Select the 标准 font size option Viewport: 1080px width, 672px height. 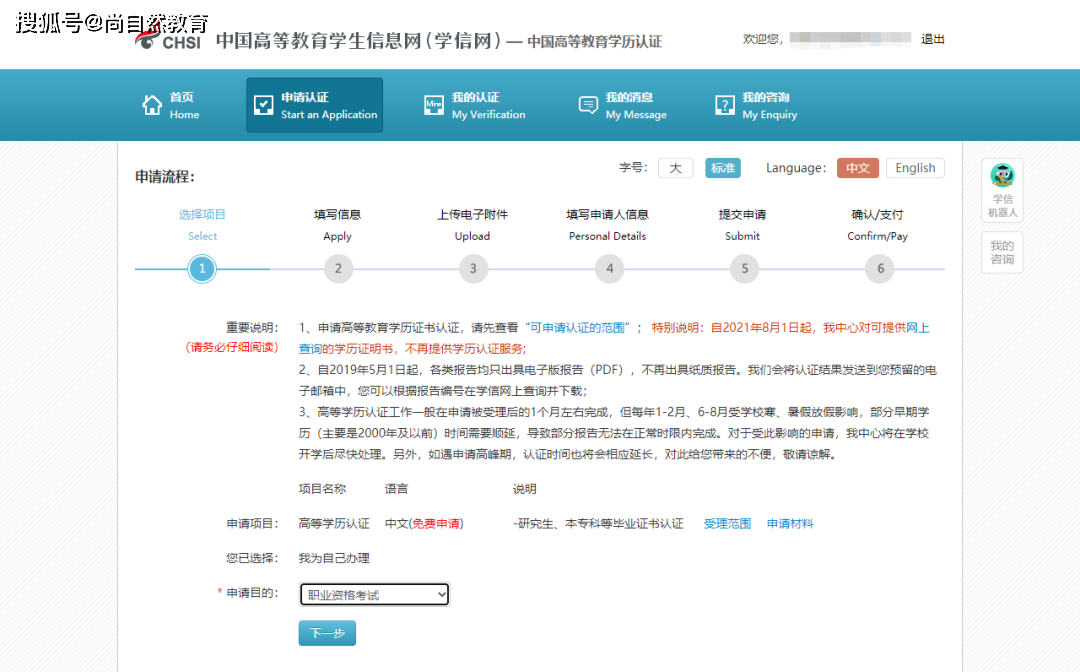pyautogui.click(x=723, y=167)
